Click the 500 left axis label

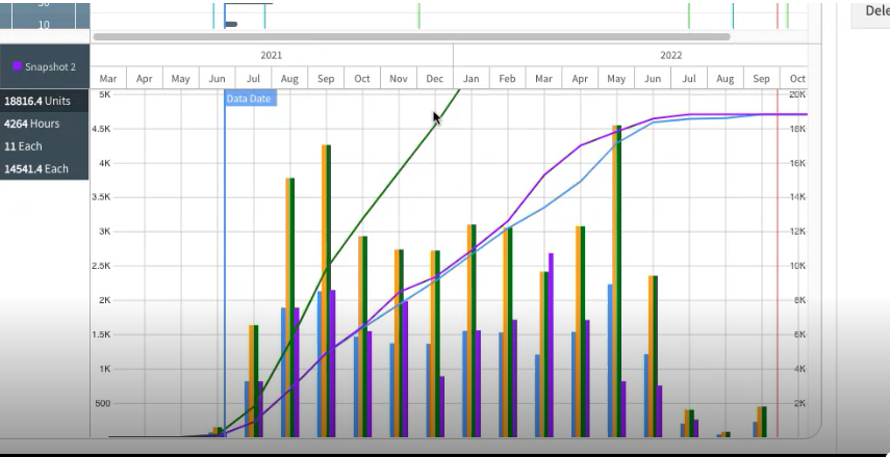(102, 403)
